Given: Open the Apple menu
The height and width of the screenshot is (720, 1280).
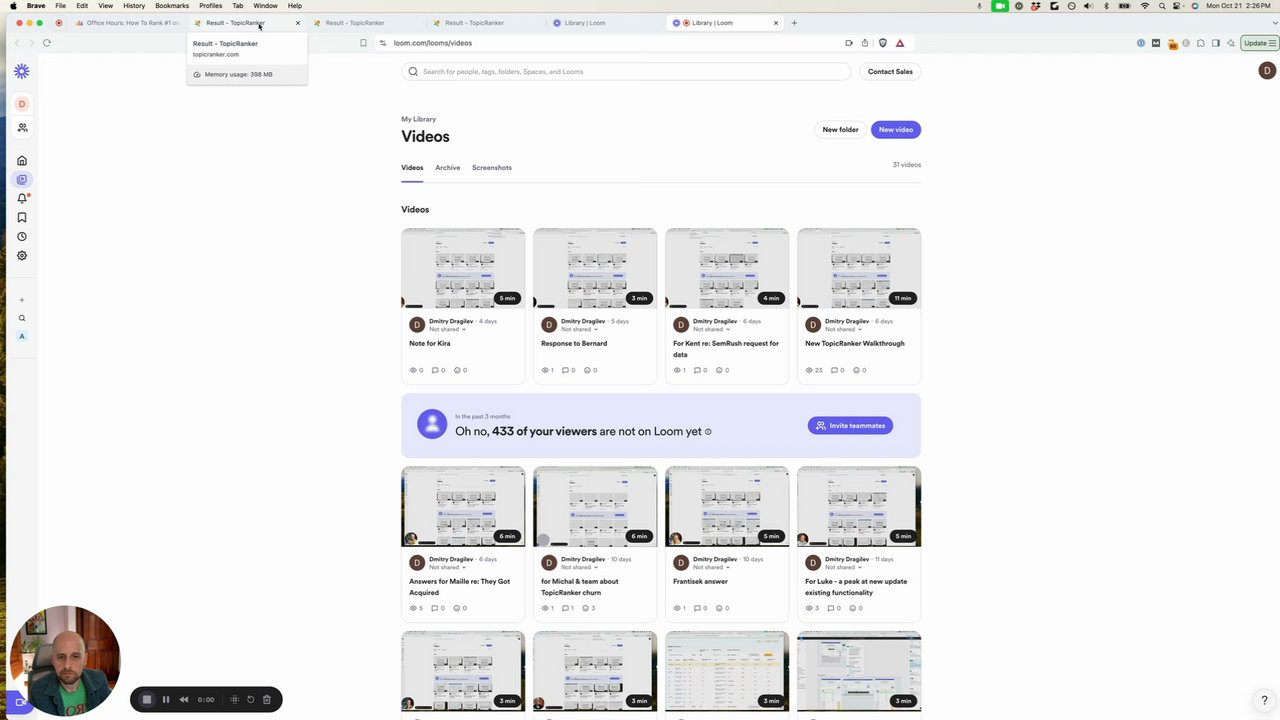Looking at the screenshot, I should pyautogui.click(x=14, y=6).
